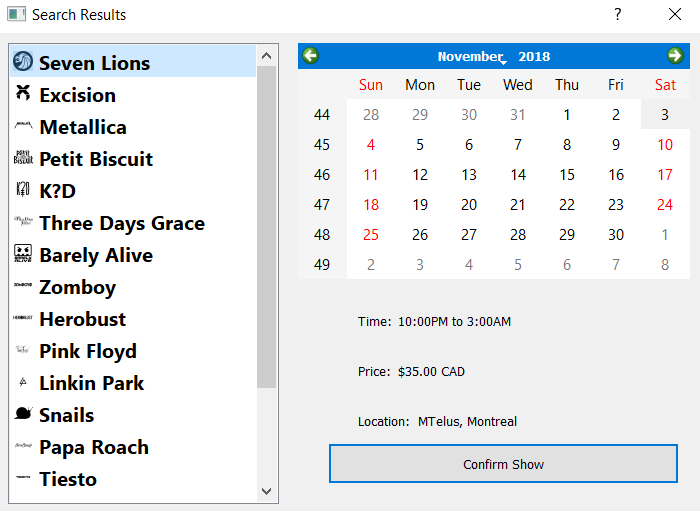
Task: Click October 31 in week 44 row
Action: 518,115
